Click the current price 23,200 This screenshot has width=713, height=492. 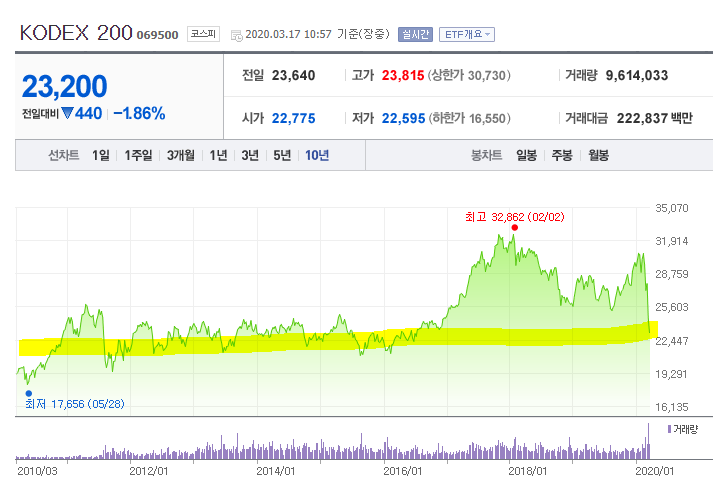pos(65,86)
